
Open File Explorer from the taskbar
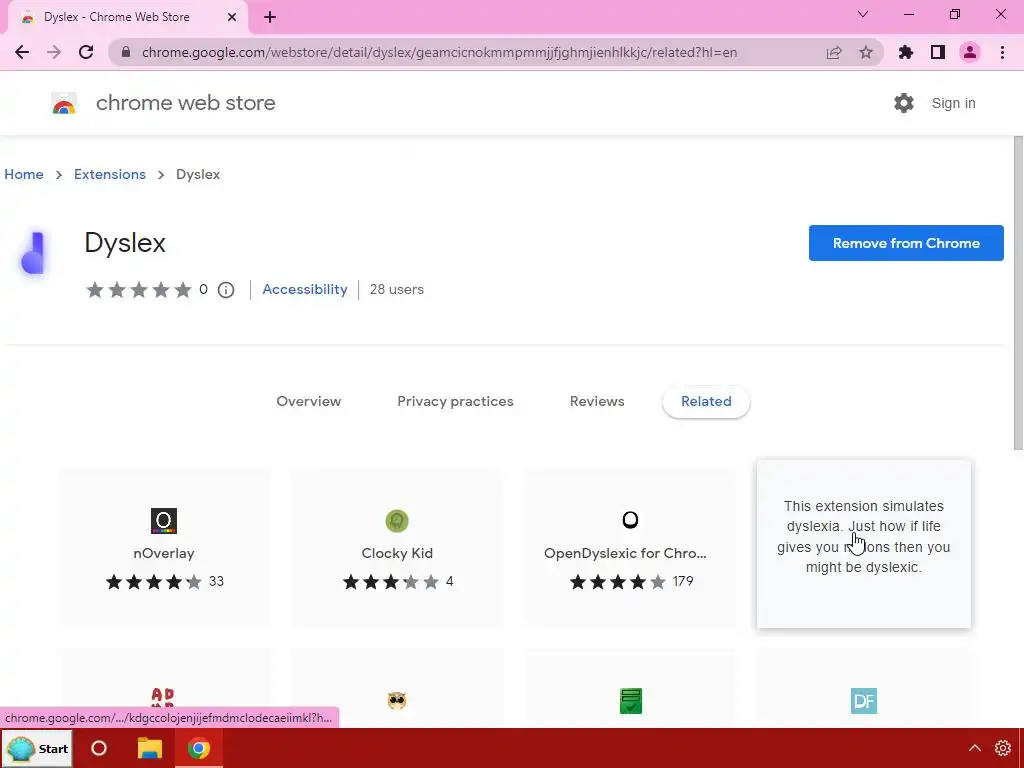(x=150, y=748)
